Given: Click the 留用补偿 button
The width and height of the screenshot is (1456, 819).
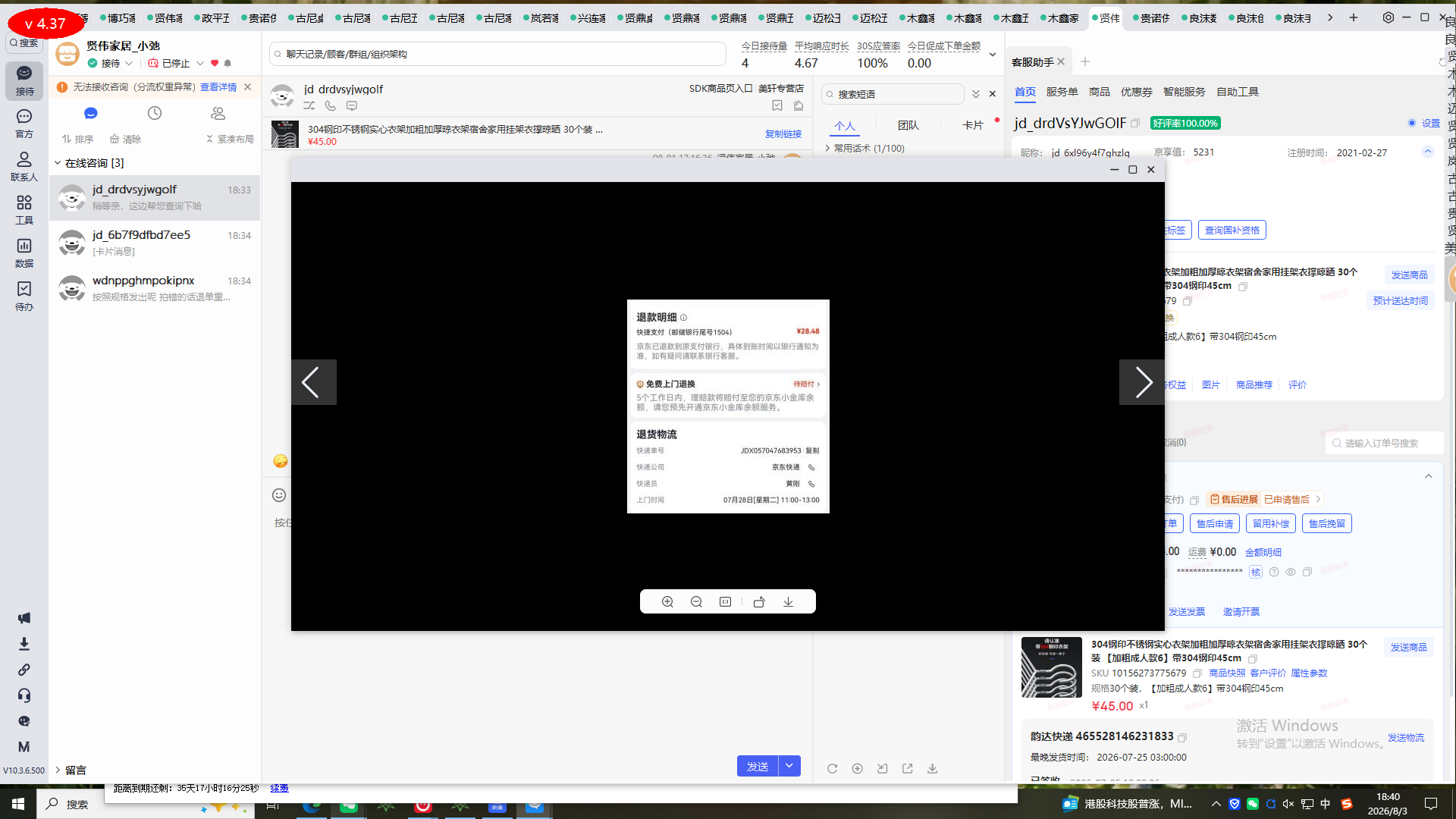Looking at the screenshot, I should 1271,523.
